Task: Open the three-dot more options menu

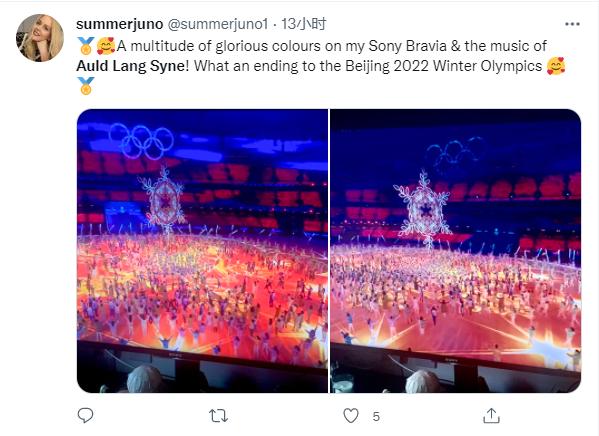Action: coord(572,24)
